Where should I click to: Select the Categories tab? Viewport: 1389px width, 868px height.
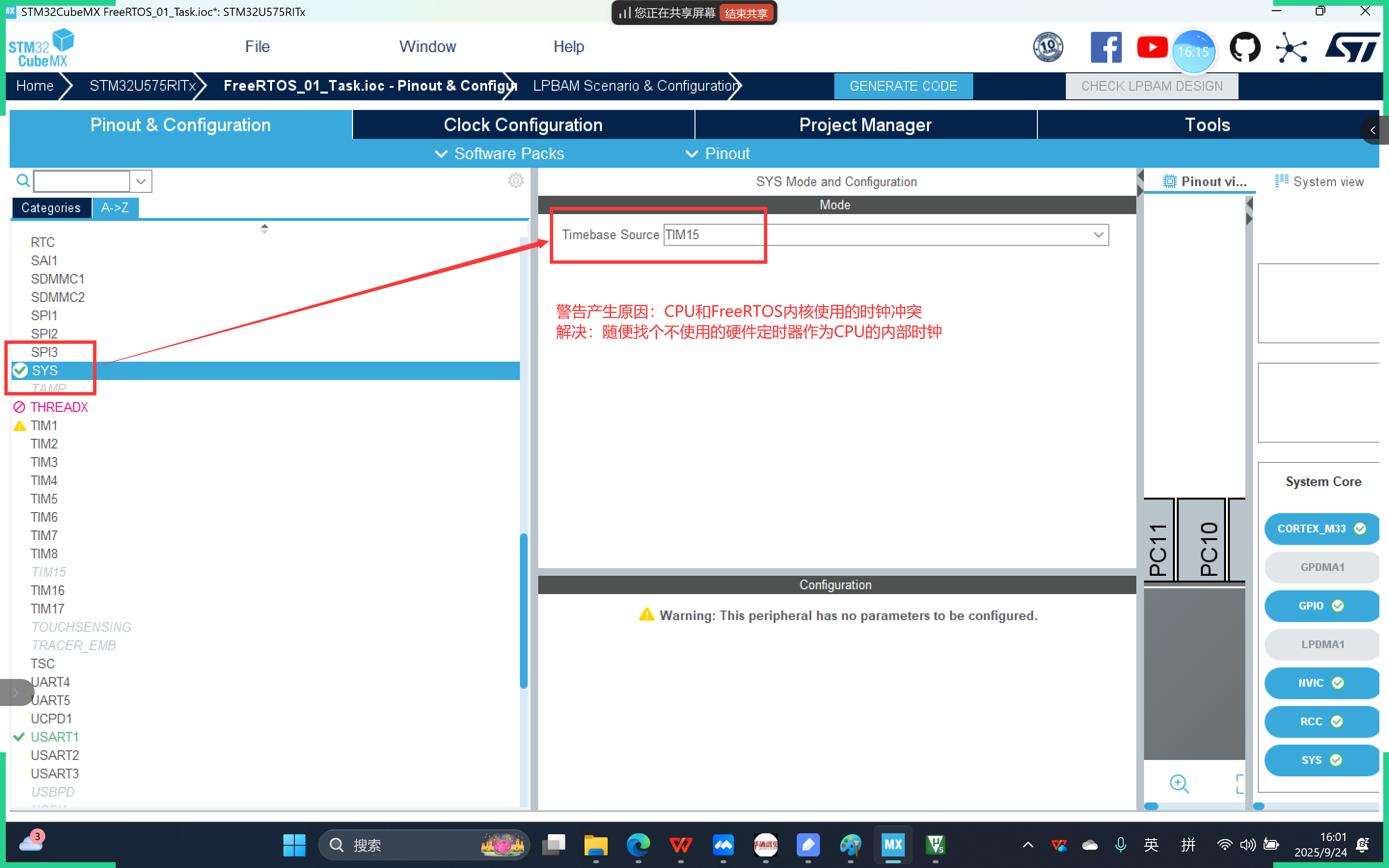pyautogui.click(x=51, y=208)
